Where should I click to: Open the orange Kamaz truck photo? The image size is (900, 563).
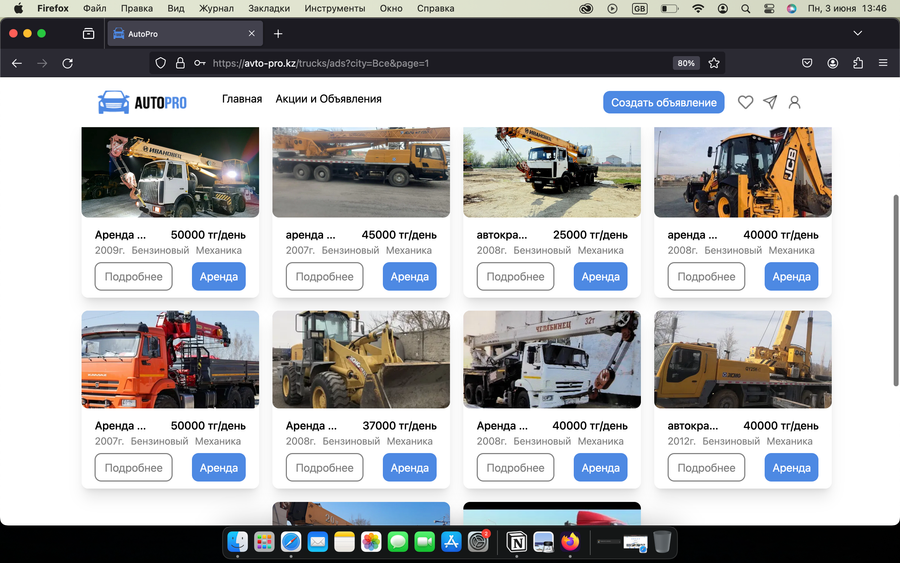coord(170,359)
